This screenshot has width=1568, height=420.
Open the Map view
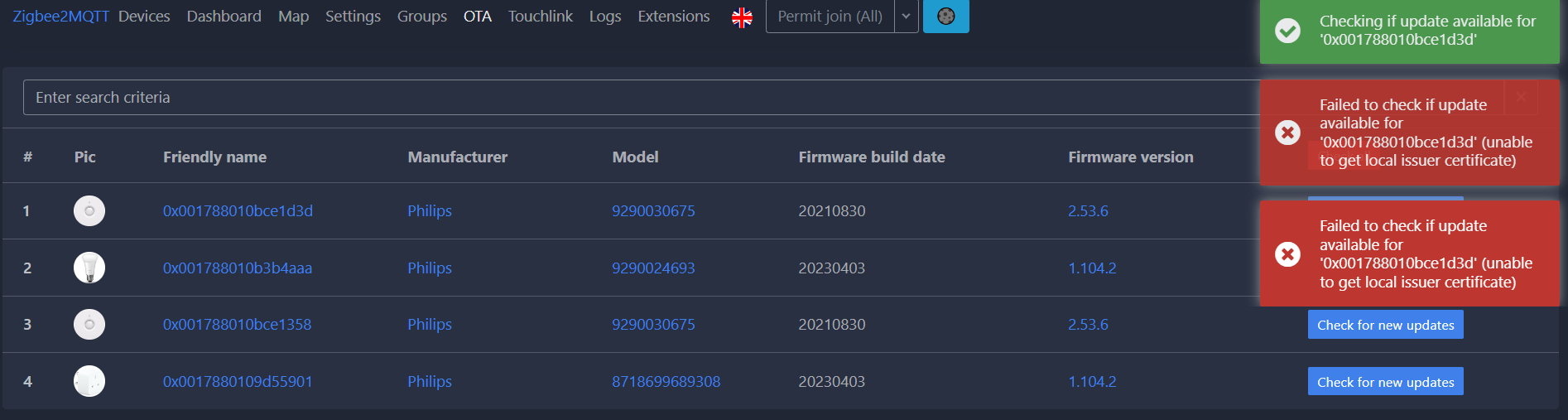293,16
